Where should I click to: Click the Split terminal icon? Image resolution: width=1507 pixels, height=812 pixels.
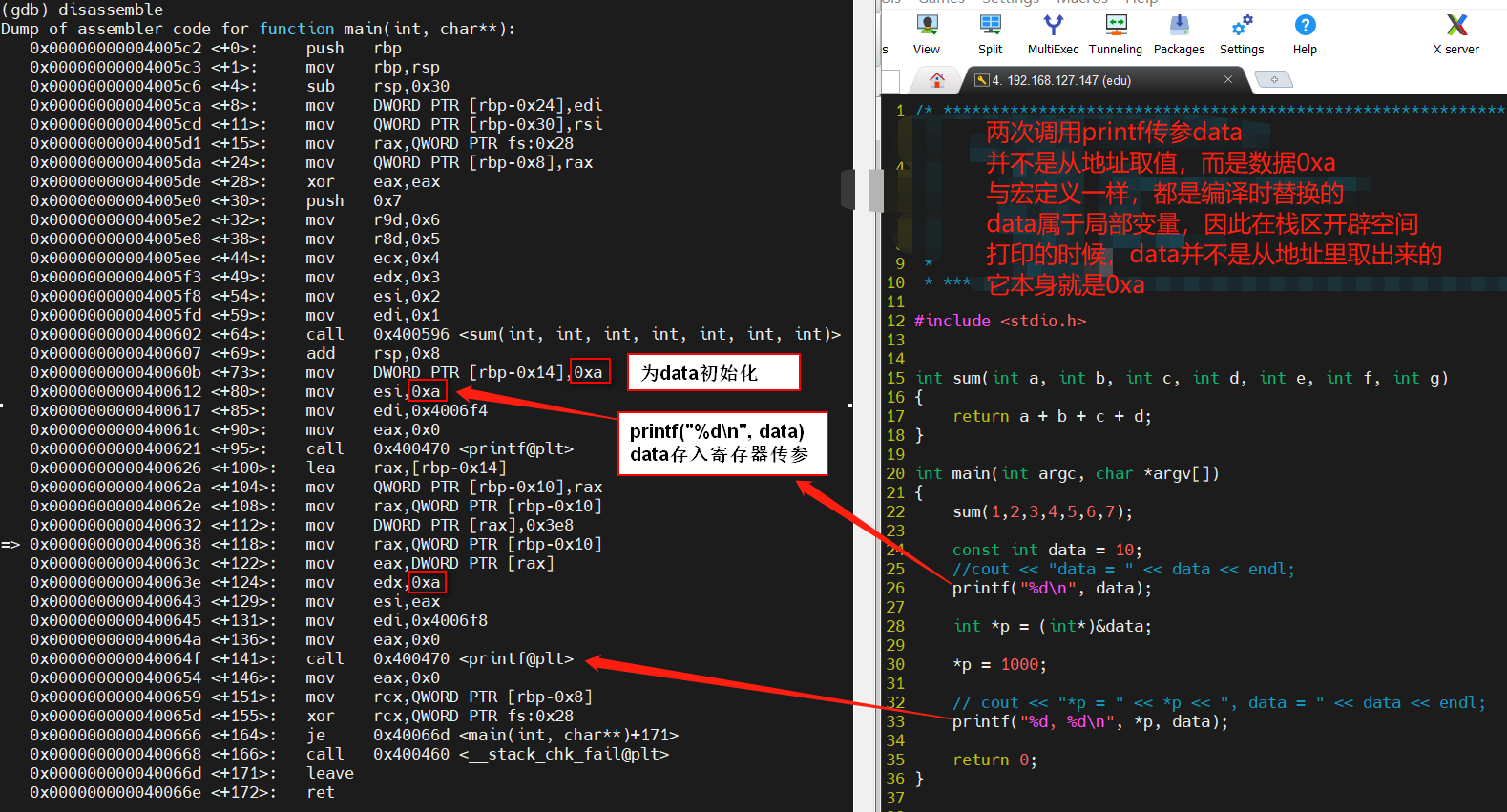coord(991,34)
